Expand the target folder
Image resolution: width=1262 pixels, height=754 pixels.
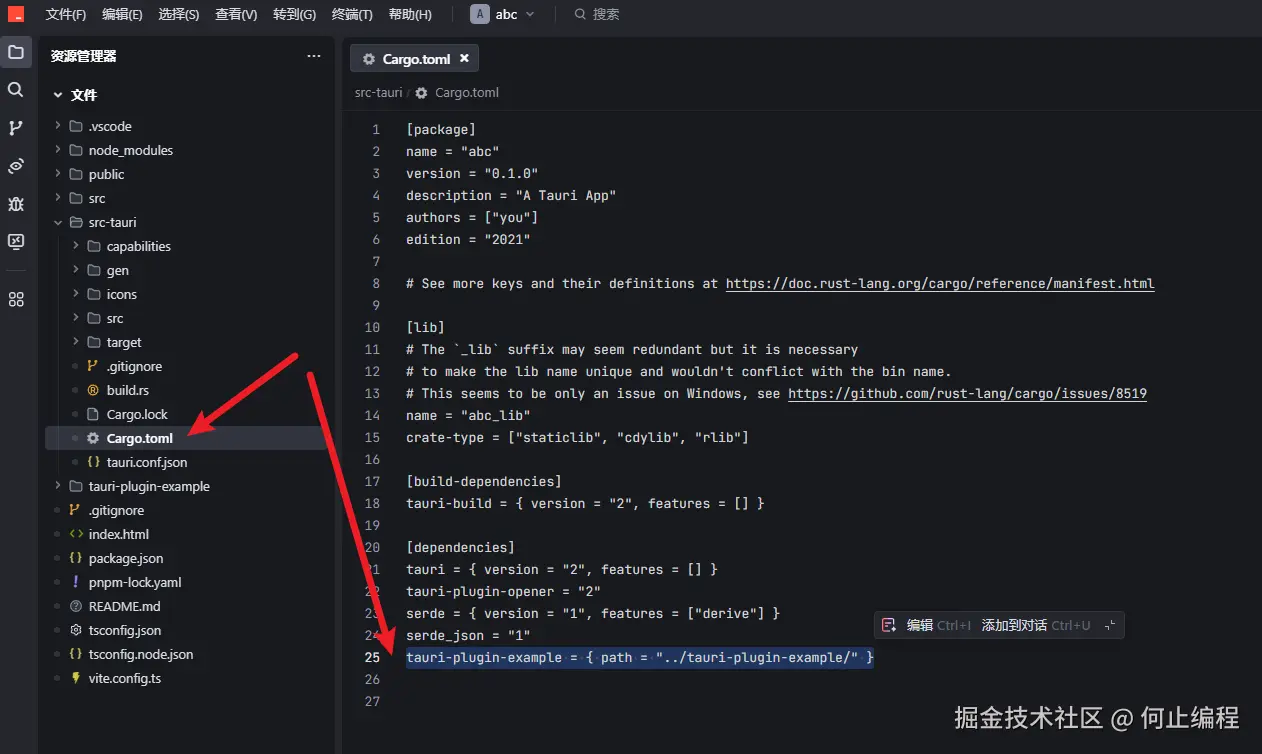[x=76, y=342]
